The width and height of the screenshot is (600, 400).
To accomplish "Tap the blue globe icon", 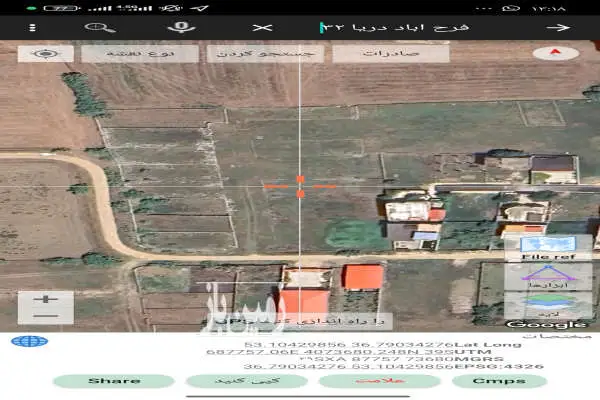I will tap(29, 341).
